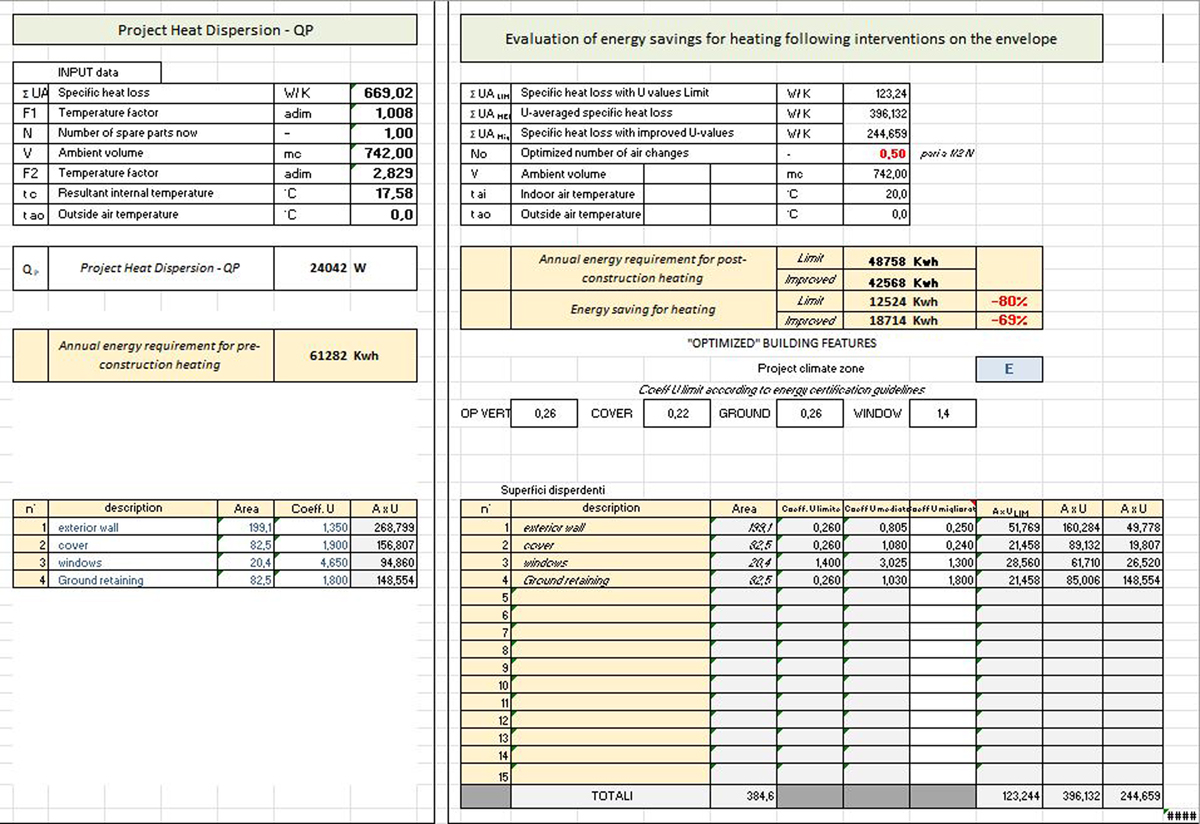Screen dimensions: 1200x824
Task: Click the cover Coeff. U value 1,900
Action: [312, 545]
